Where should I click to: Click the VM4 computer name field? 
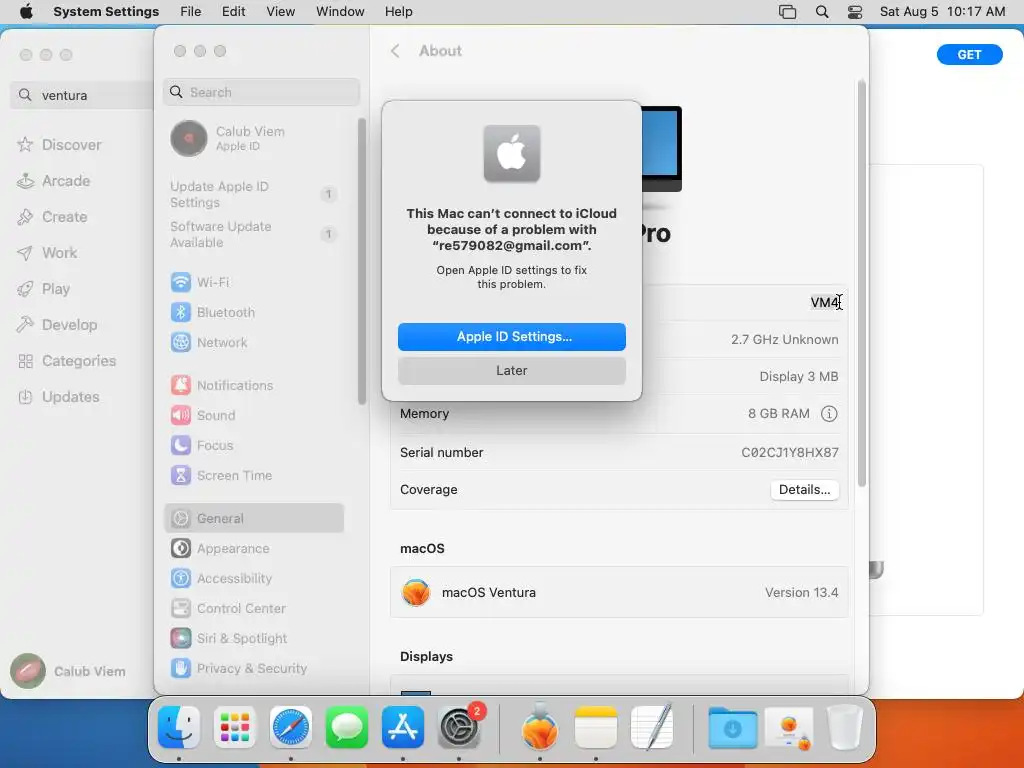coord(824,302)
